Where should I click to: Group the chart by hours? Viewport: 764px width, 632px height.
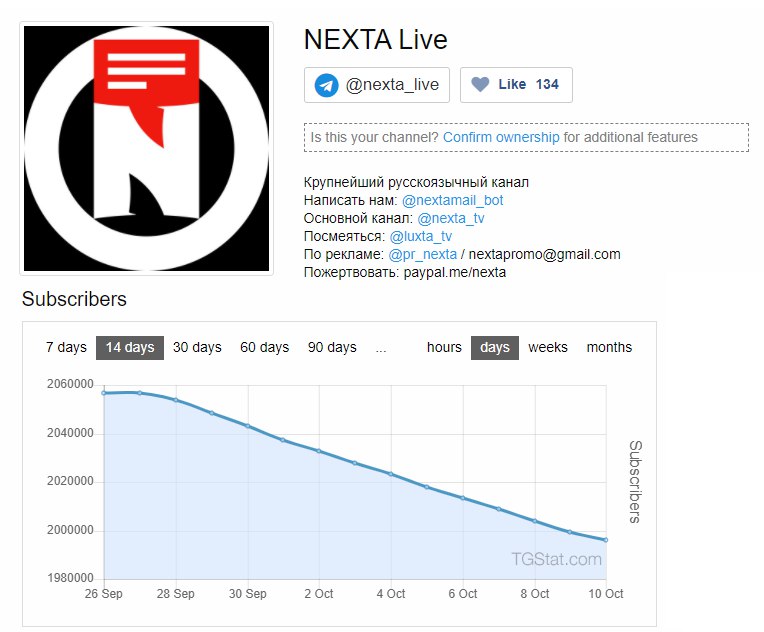444,347
